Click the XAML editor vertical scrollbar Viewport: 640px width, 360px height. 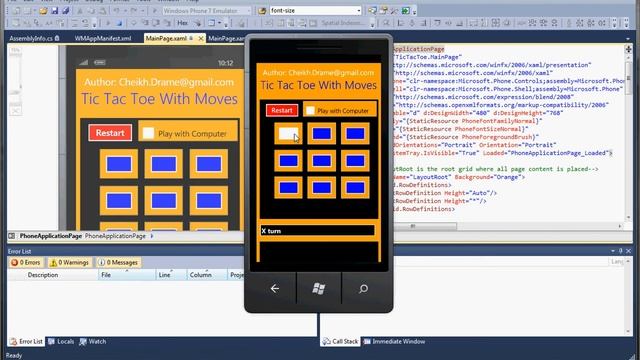(628, 137)
